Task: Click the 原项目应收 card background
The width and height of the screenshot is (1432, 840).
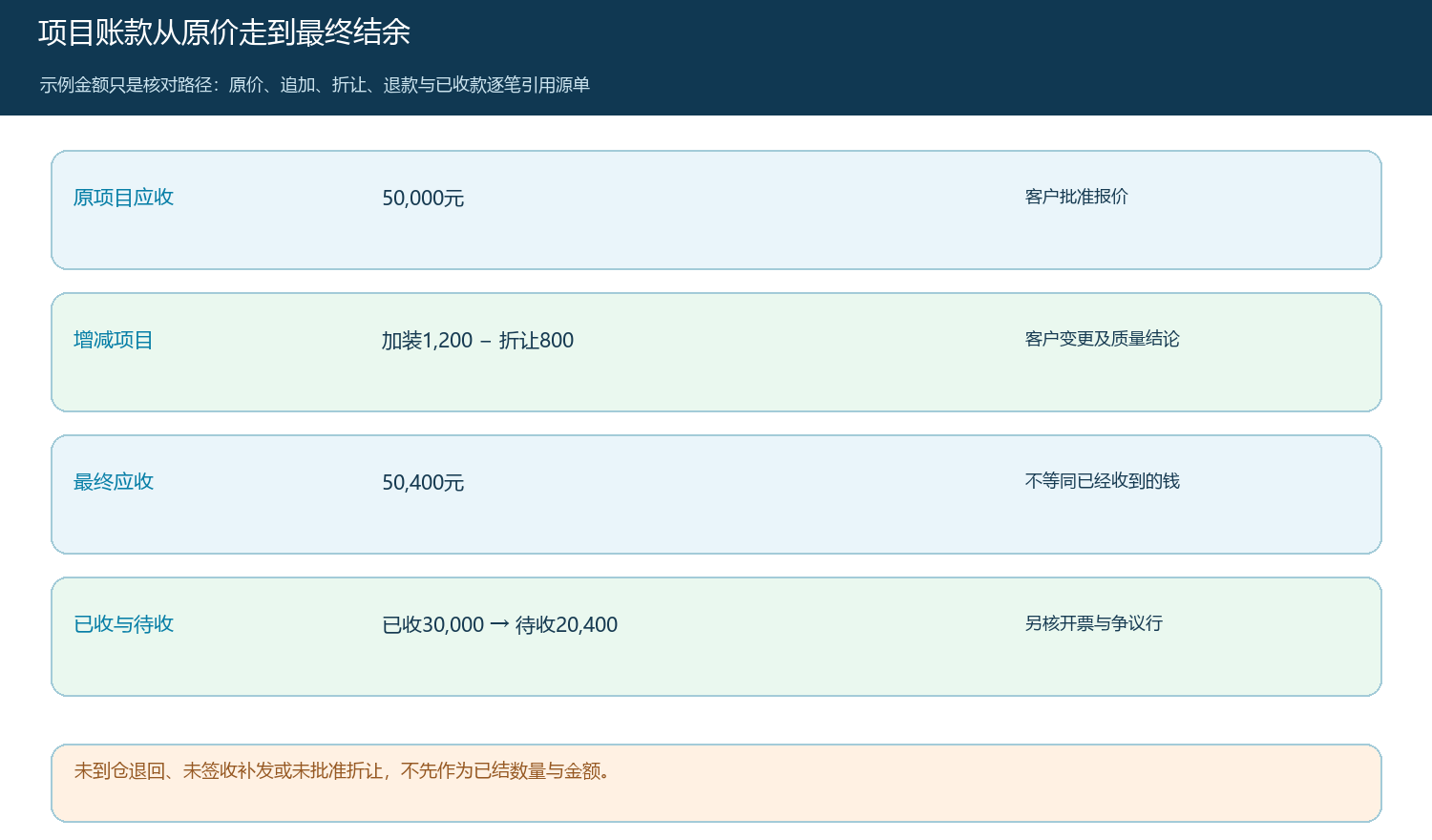Action: (x=716, y=210)
